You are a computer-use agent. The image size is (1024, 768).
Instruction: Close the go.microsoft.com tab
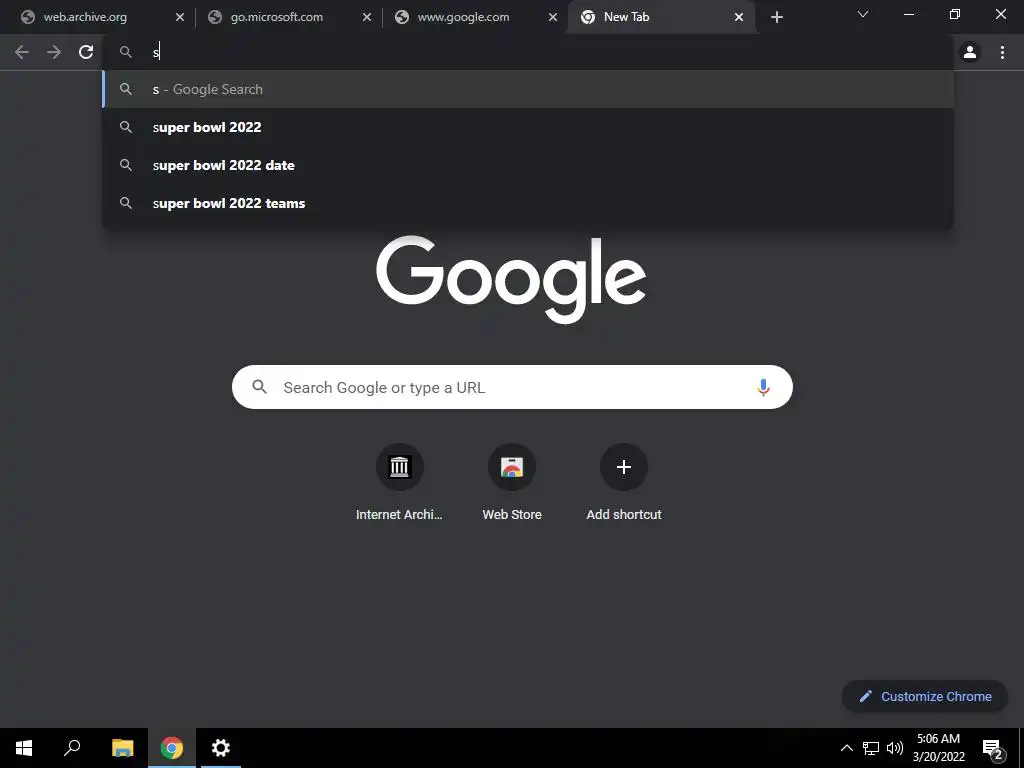coord(366,18)
